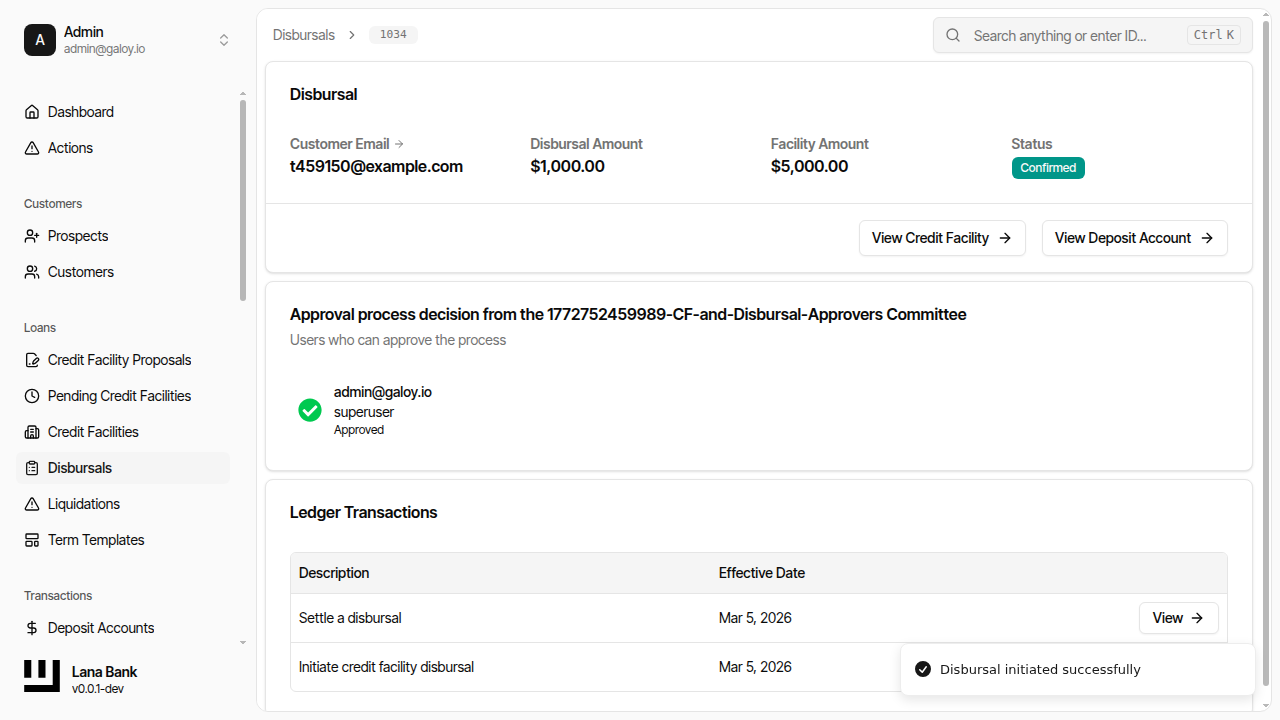This screenshot has height=720, width=1280.
Task: Expand the Admin account switcher chevron
Action: click(x=224, y=40)
